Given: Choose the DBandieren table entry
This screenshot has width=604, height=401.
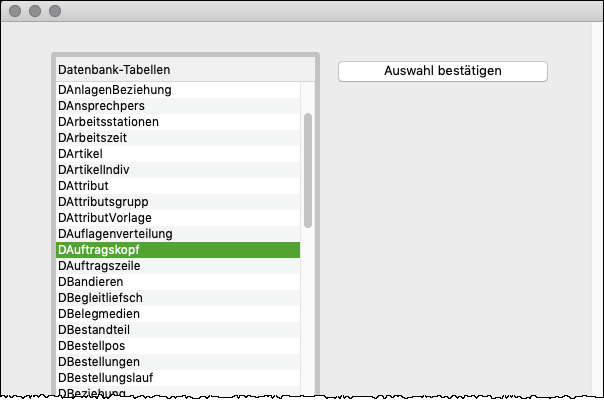Looking at the screenshot, I should [93, 281].
